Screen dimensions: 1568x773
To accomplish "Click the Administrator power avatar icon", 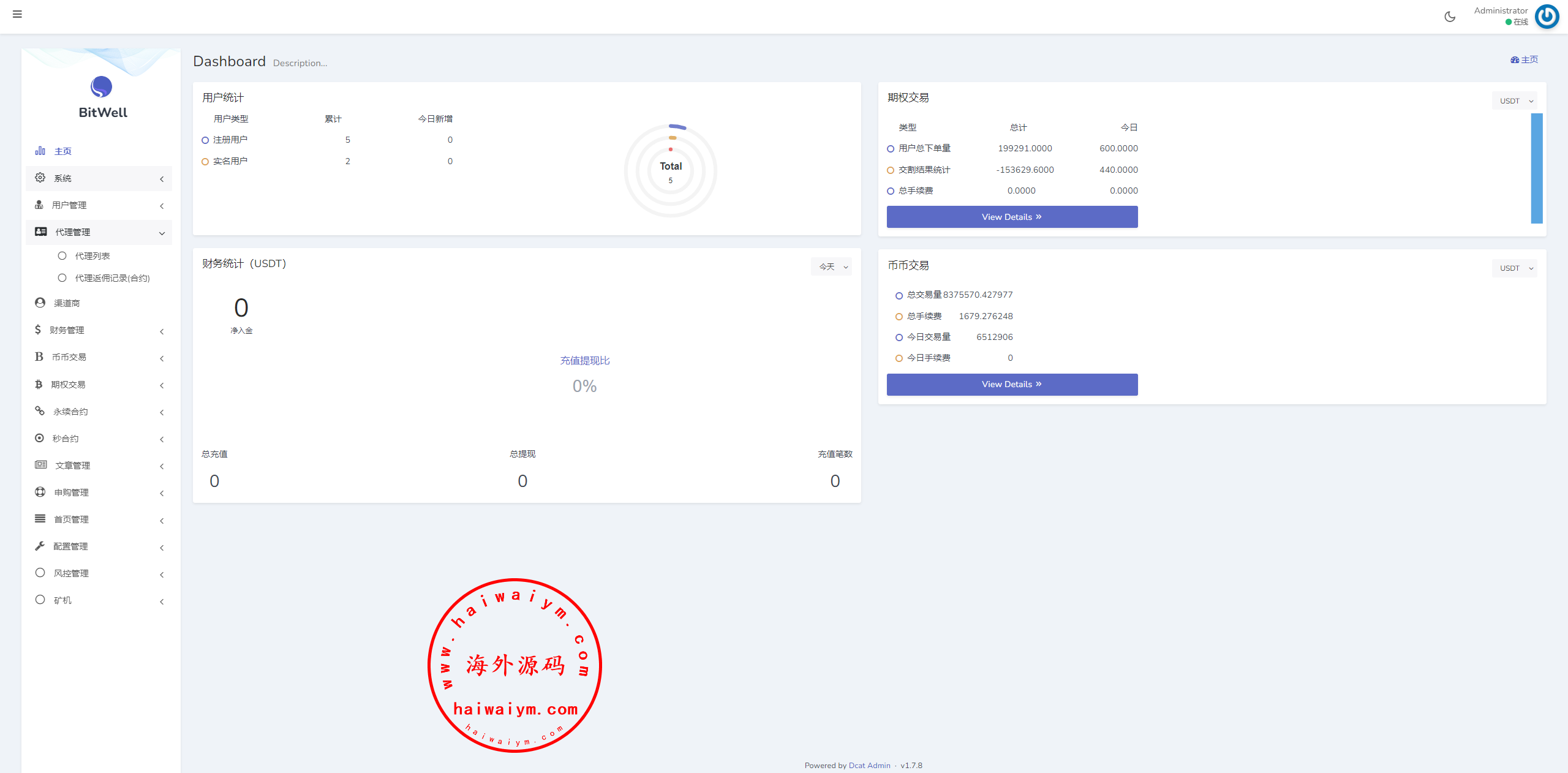I will pos(1547,17).
